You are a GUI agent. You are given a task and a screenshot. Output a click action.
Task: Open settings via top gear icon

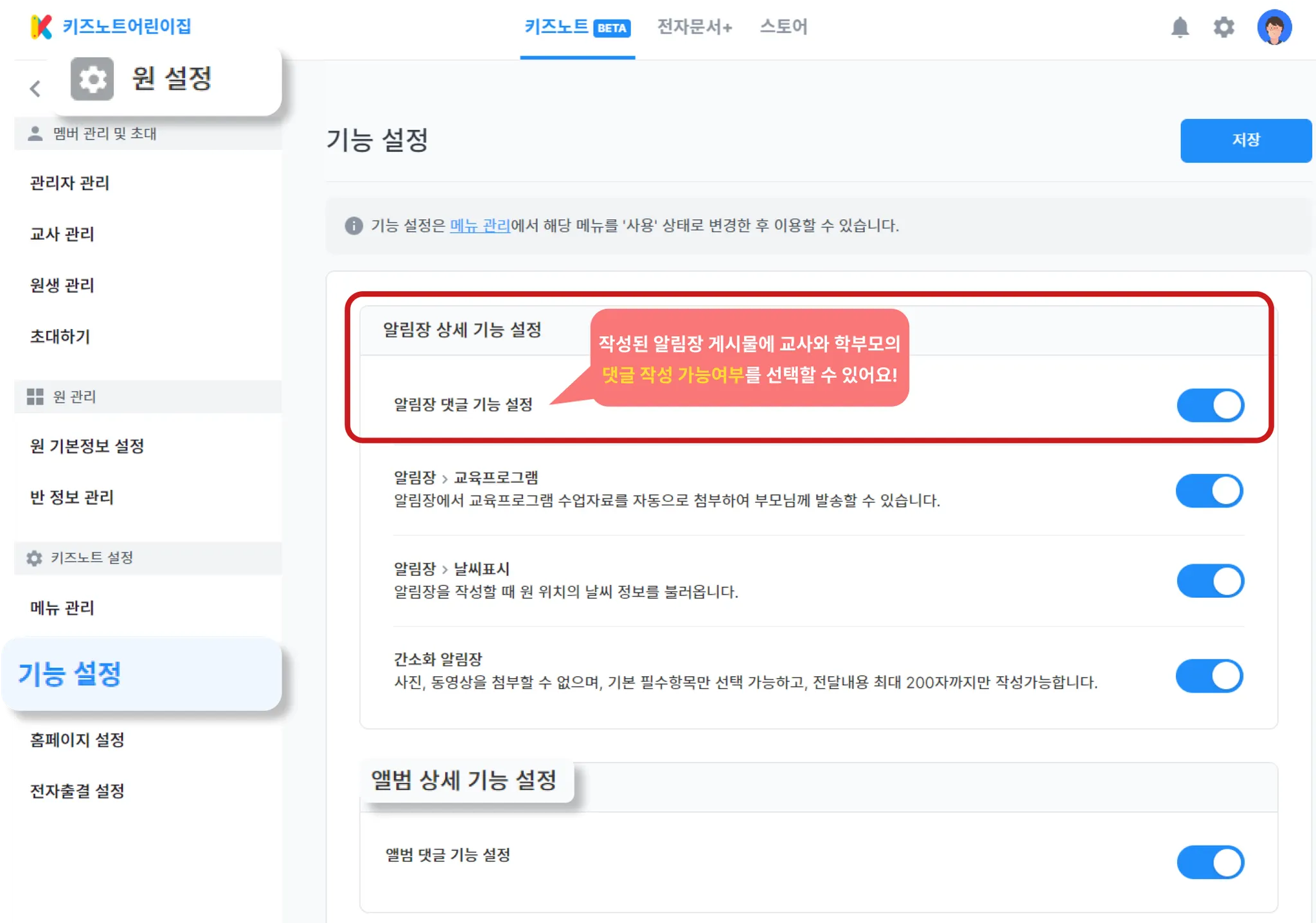(1223, 28)
